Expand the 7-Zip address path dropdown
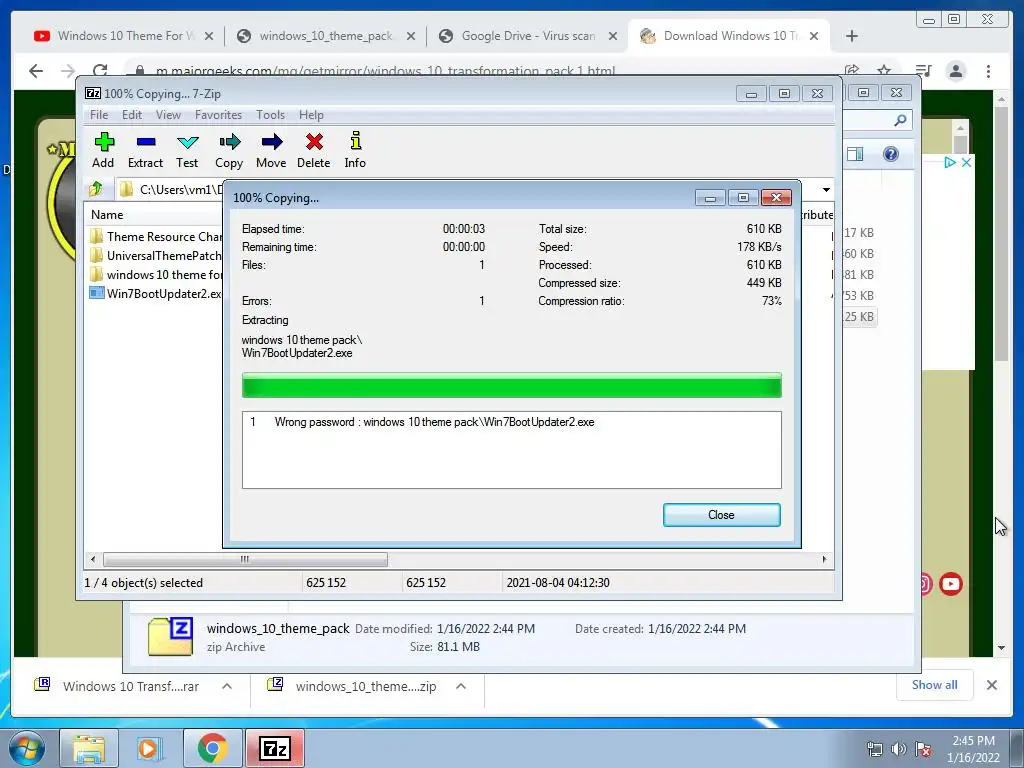This screenshot has width=1024, height=768. 826,190
